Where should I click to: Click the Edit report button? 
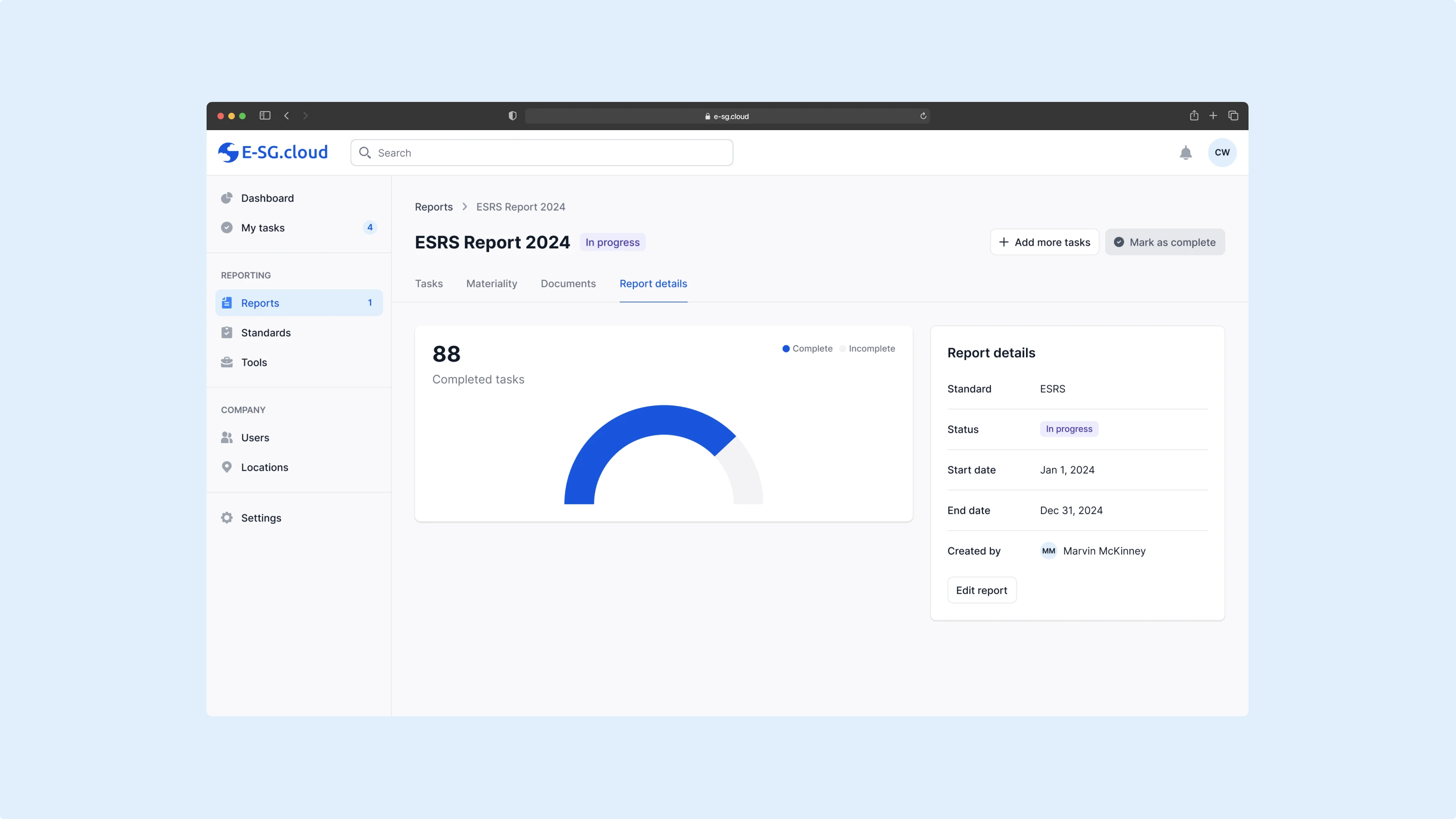pyautogui.click(x=981, y=590)
